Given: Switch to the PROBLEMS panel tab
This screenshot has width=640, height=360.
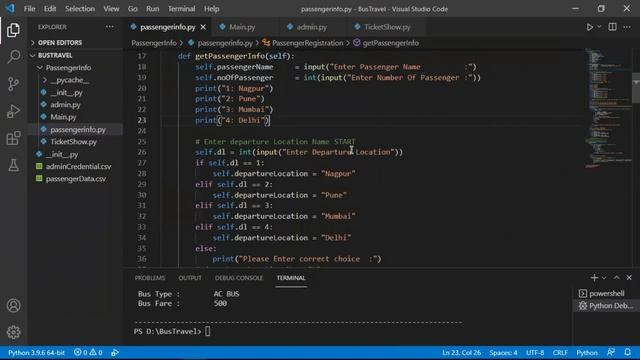Looking at the screenshot, I should pos(150,278).
